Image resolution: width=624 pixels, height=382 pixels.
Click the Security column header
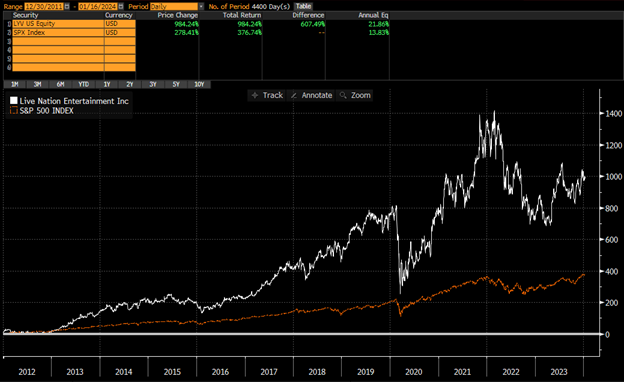point(25,15)
